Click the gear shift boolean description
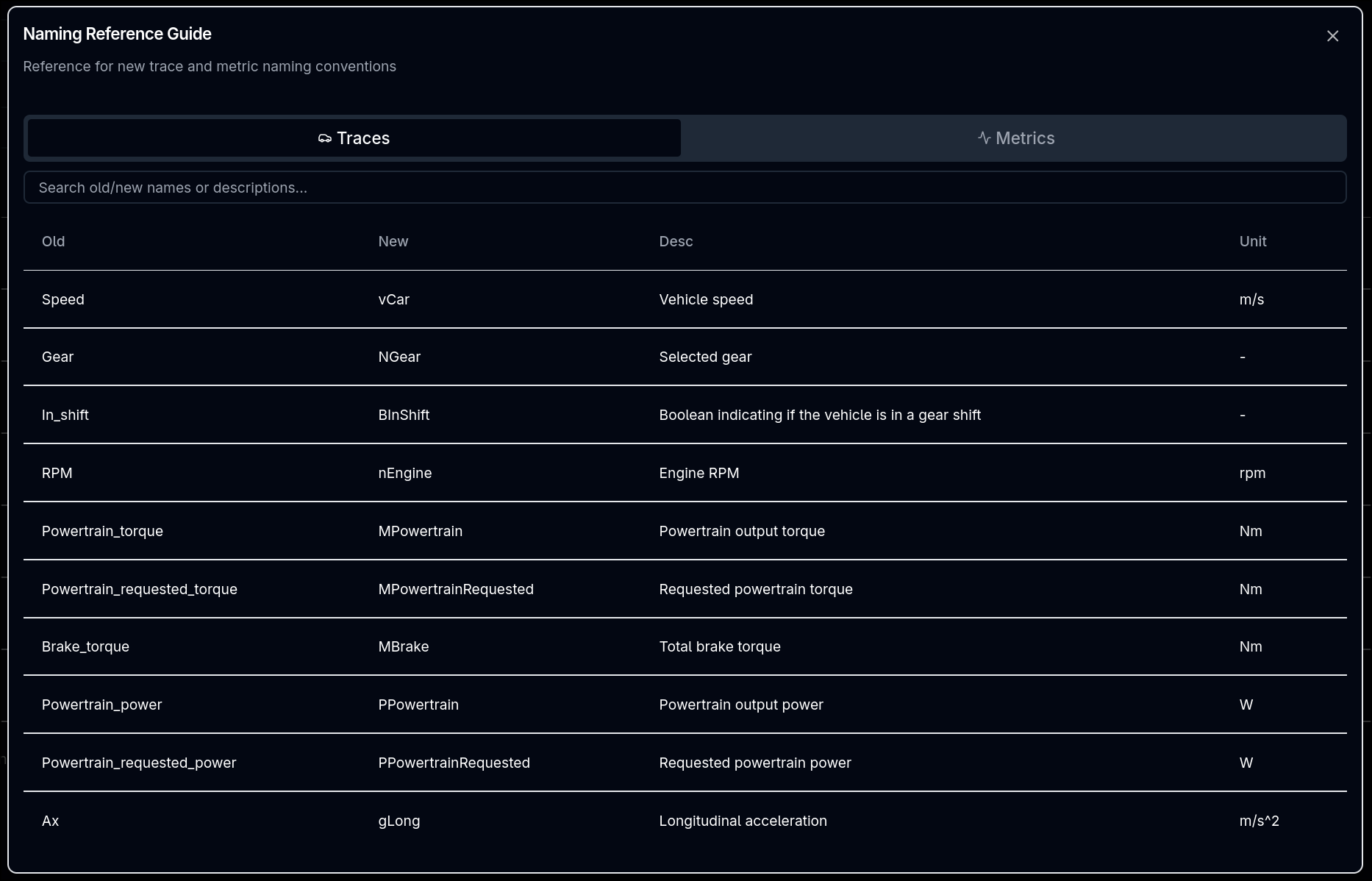The width and height of the screenshot is (1372, 881). pos(820,415)
